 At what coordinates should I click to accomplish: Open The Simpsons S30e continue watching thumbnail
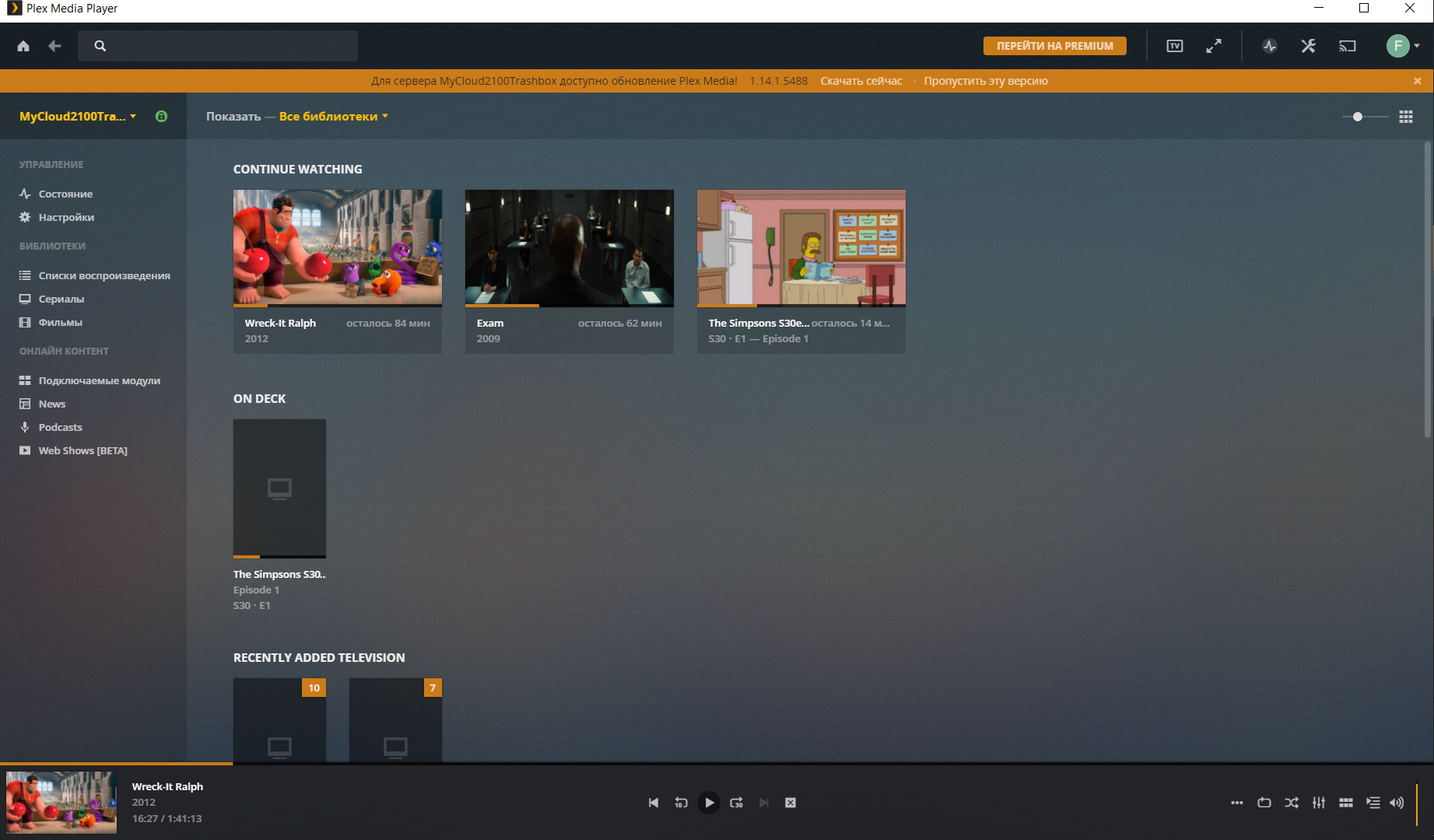801,247
